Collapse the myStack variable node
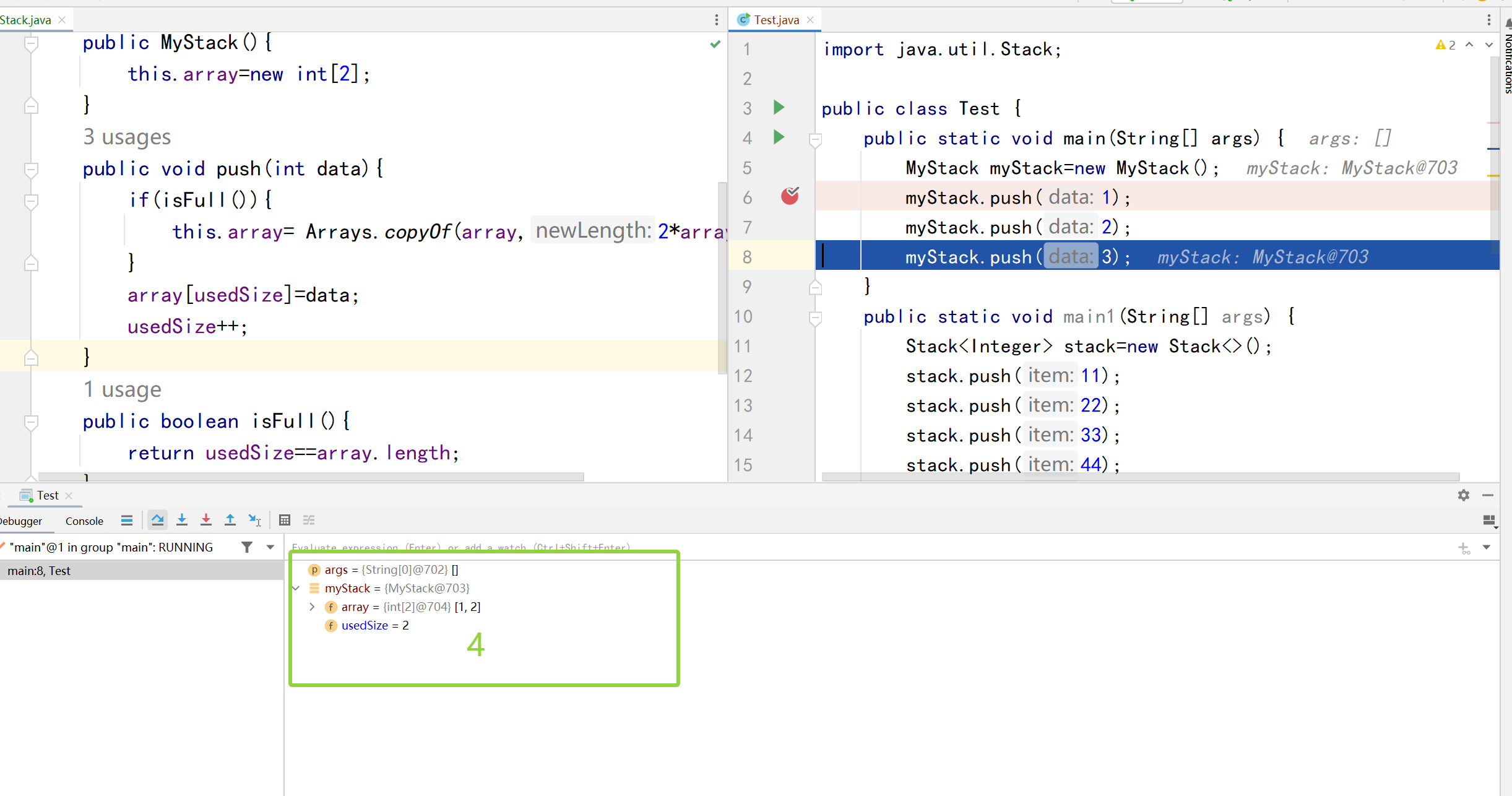1512x796 pixels. (296, 589)
